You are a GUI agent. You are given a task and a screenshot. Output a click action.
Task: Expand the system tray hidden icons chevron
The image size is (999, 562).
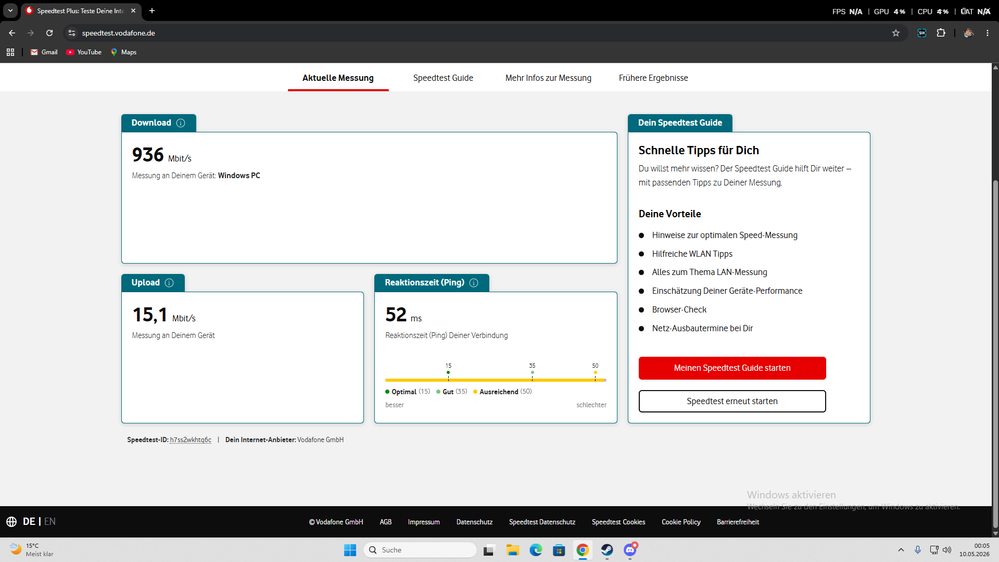[901, 550]
